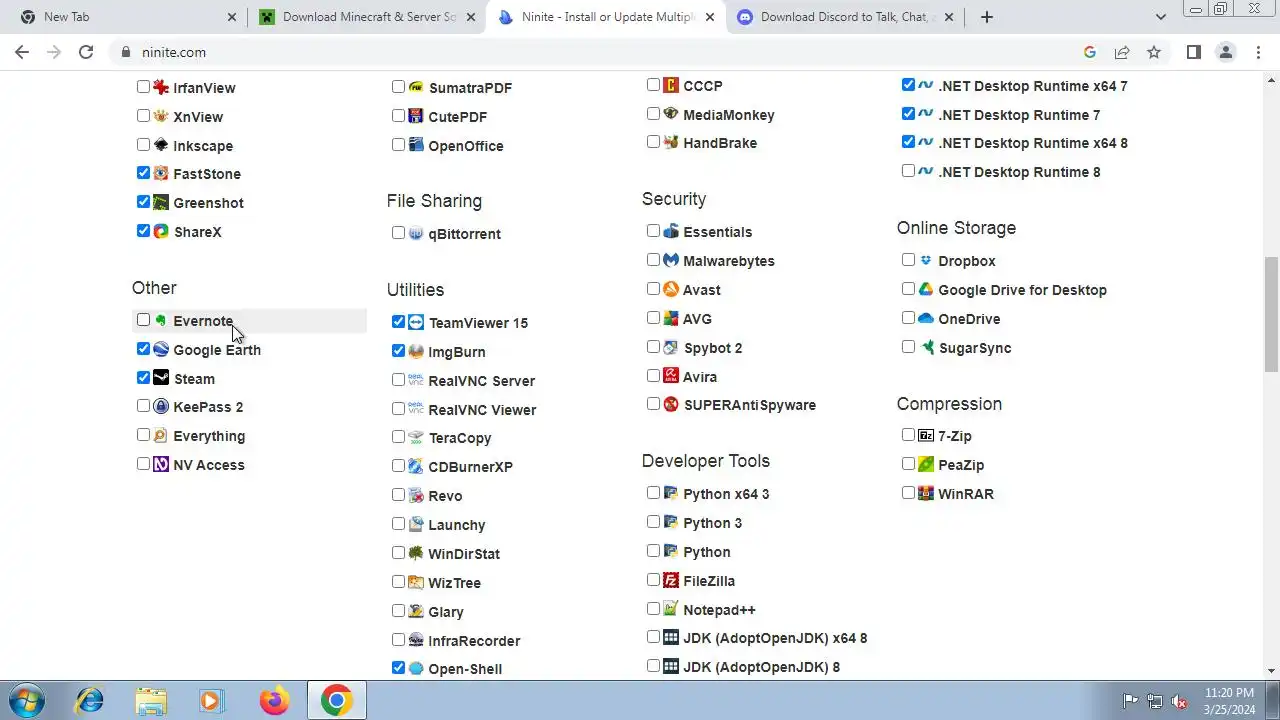Click the KeePass 2 icon
Screen dimensions: 1280x720
pyautogui.click(x=160, y=406)
